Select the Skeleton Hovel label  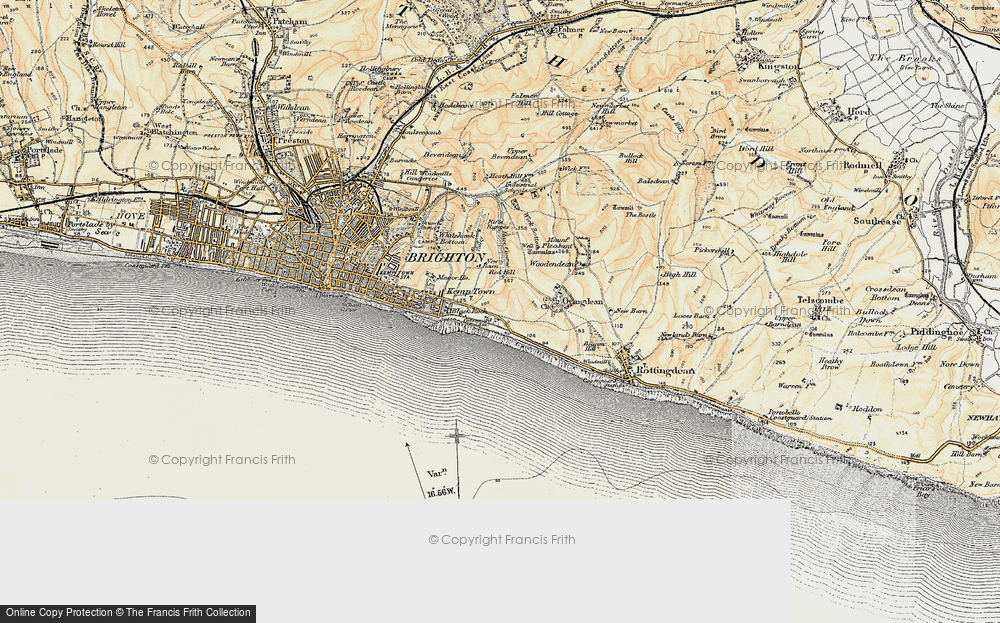(x=112, y=12)
